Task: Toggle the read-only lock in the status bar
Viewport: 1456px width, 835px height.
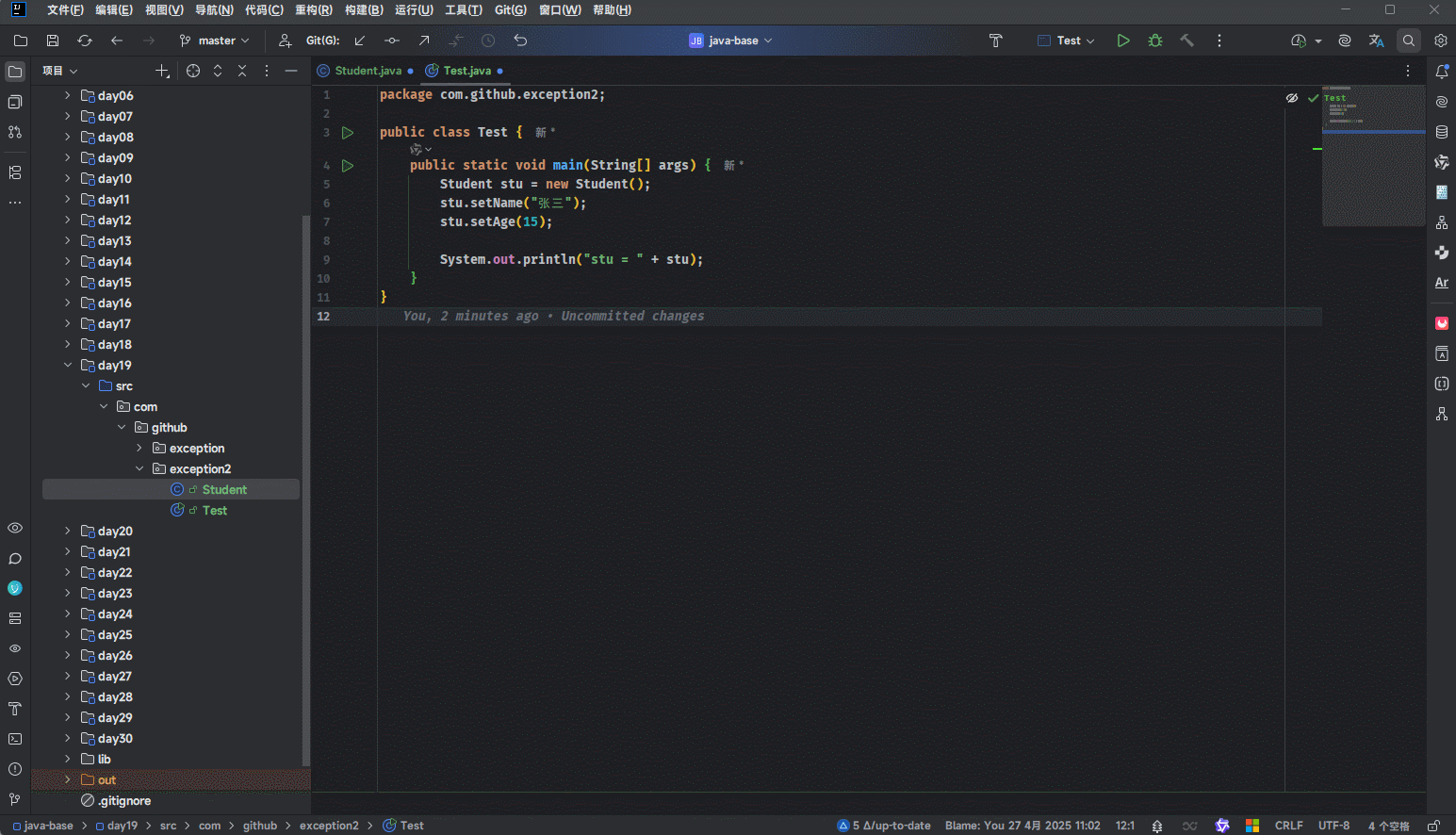Action: click(x=1433, y=826)
